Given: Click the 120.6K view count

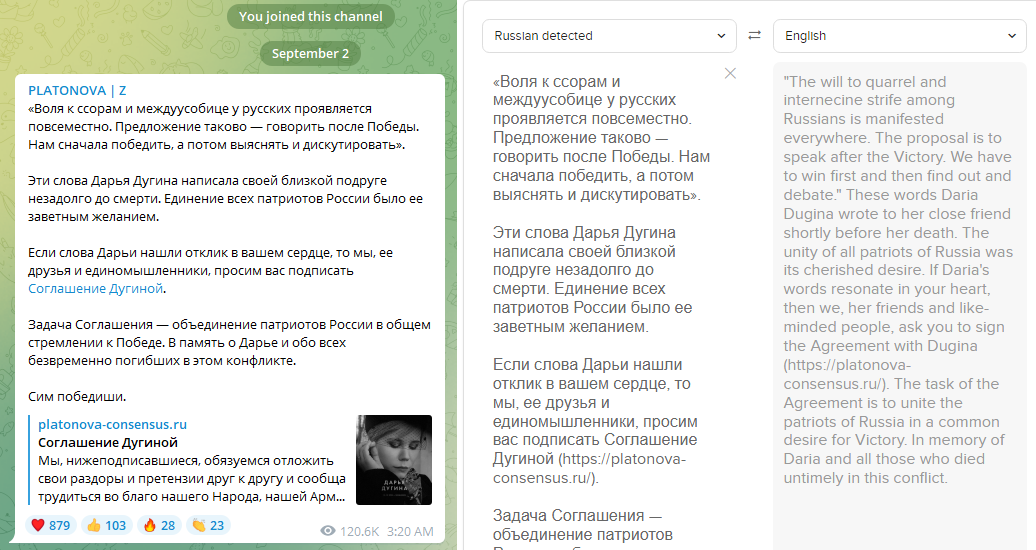Looking at the screenshot, I should (359, 531).
